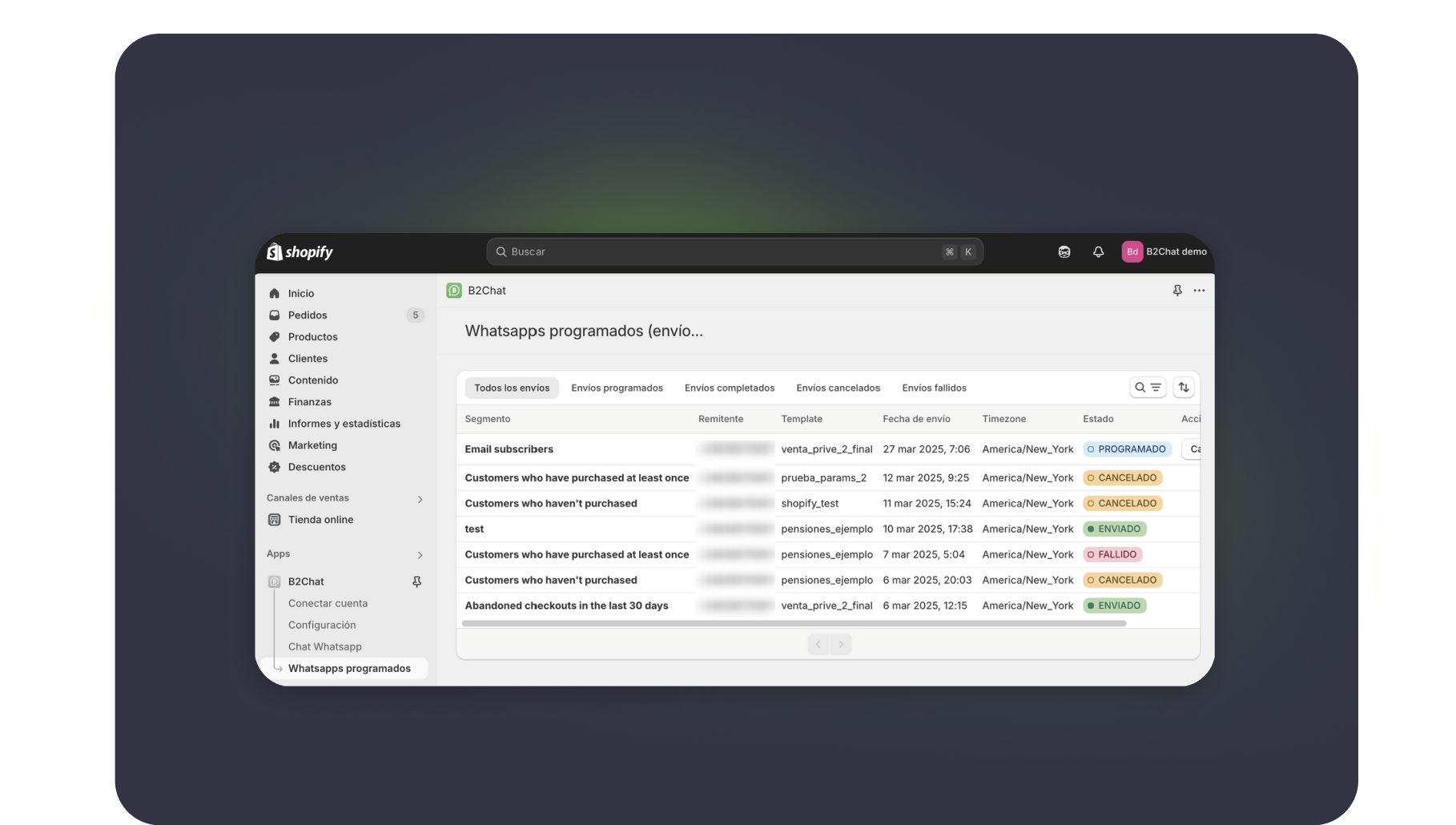Expand the Apps section chevron

tap(420, 555)
